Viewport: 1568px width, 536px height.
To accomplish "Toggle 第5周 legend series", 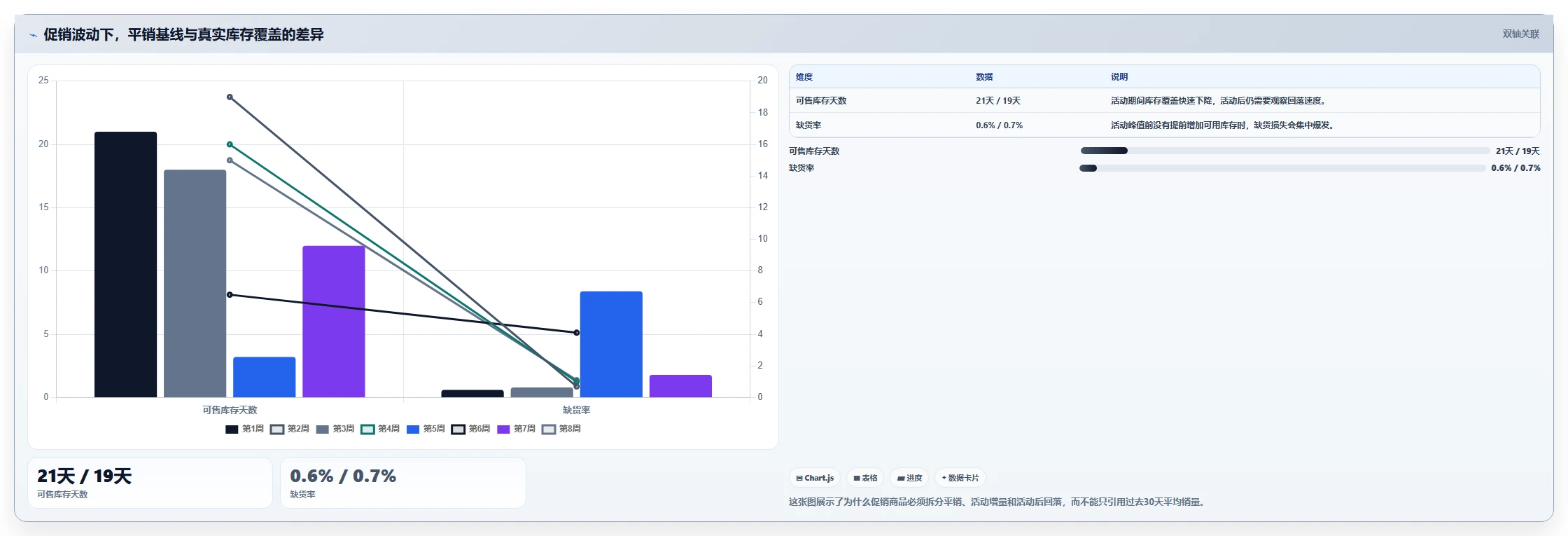I will [426, 429].
